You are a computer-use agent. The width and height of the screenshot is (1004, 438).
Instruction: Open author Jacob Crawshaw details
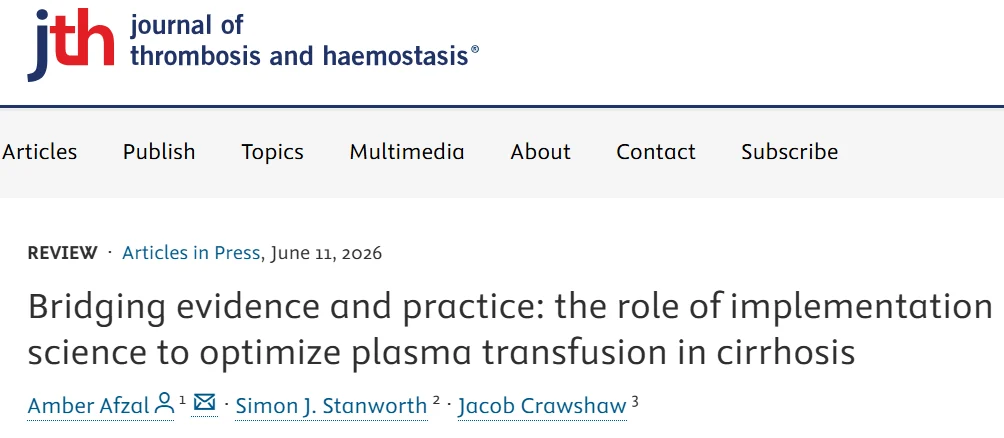click(542, 405)
